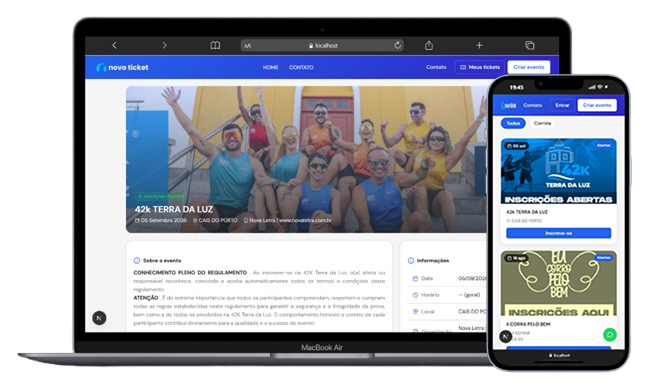
Task: Add new tab with plus icon
Action: click(479, 45)
